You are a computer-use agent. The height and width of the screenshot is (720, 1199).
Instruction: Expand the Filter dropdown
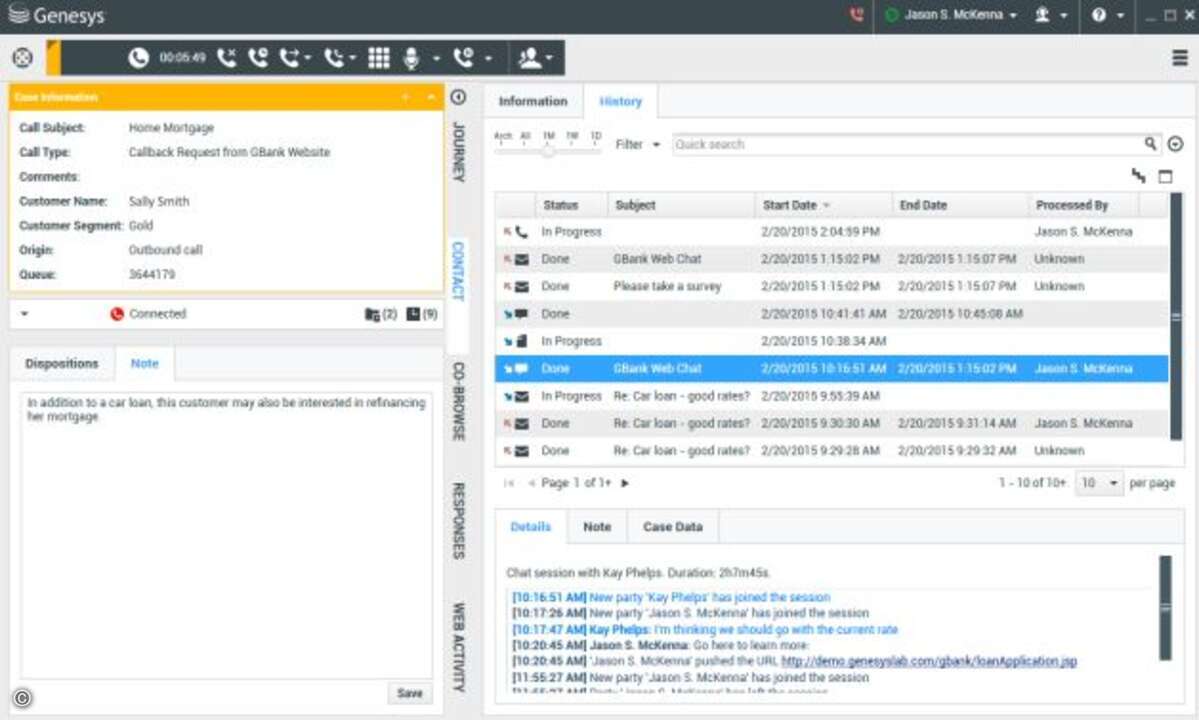click(637, 144)
